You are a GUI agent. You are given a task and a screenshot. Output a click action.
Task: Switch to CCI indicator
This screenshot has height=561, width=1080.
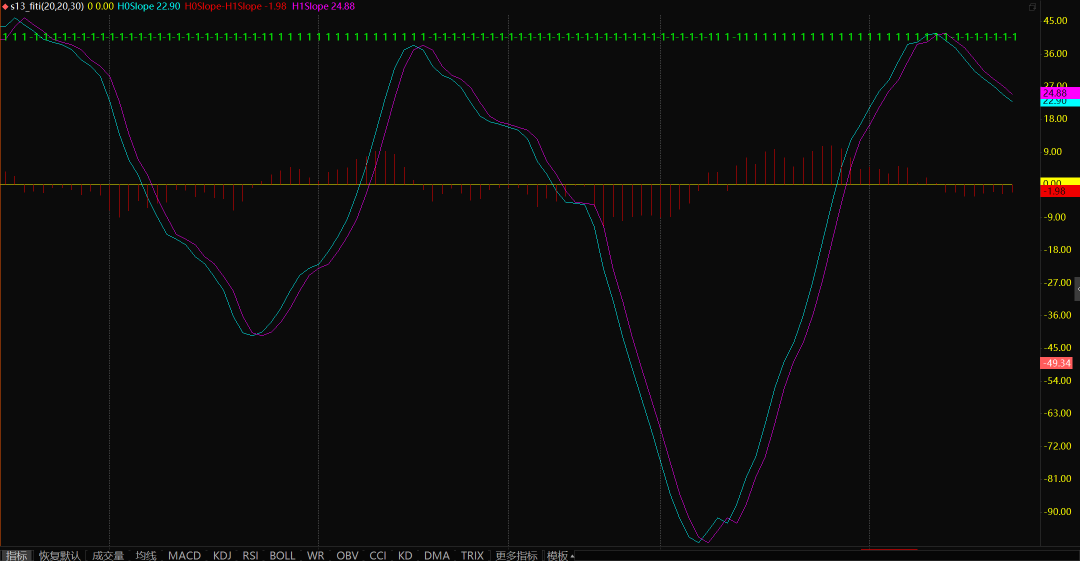point(378,555)
